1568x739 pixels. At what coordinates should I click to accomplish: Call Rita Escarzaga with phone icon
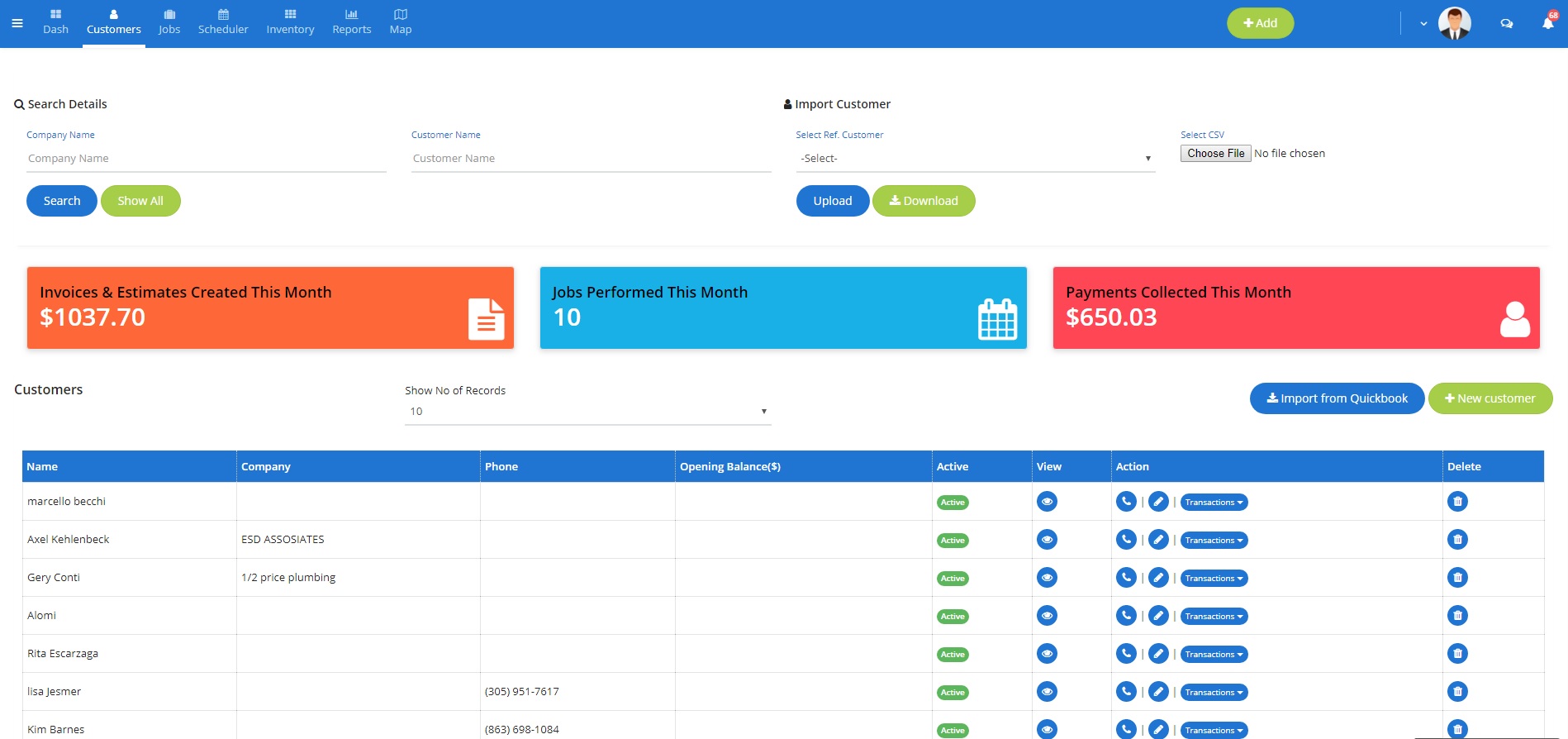click(x=1126, y=654)
